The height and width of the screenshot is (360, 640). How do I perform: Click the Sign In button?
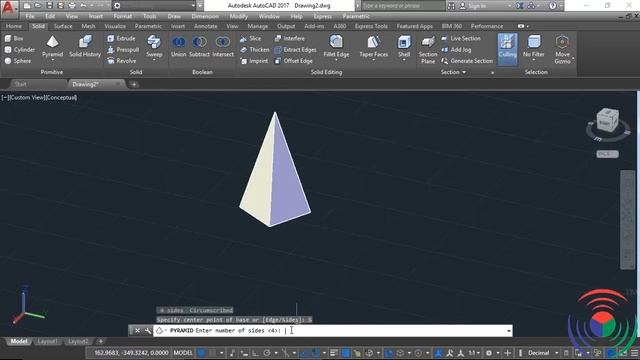pos(473,6)
